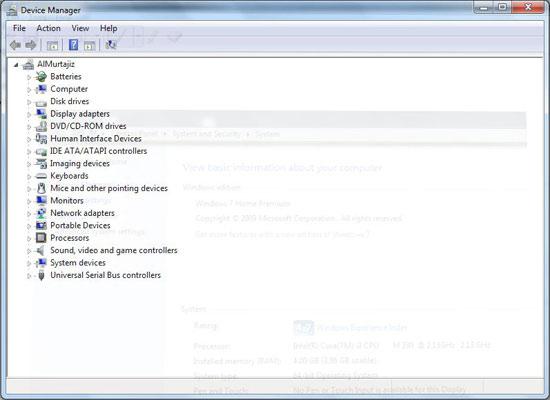The width and height of the screenshot is (550, 400).
Task: Click the Network adapters icon
Action: pyautogui.click(x=41, y=213)
